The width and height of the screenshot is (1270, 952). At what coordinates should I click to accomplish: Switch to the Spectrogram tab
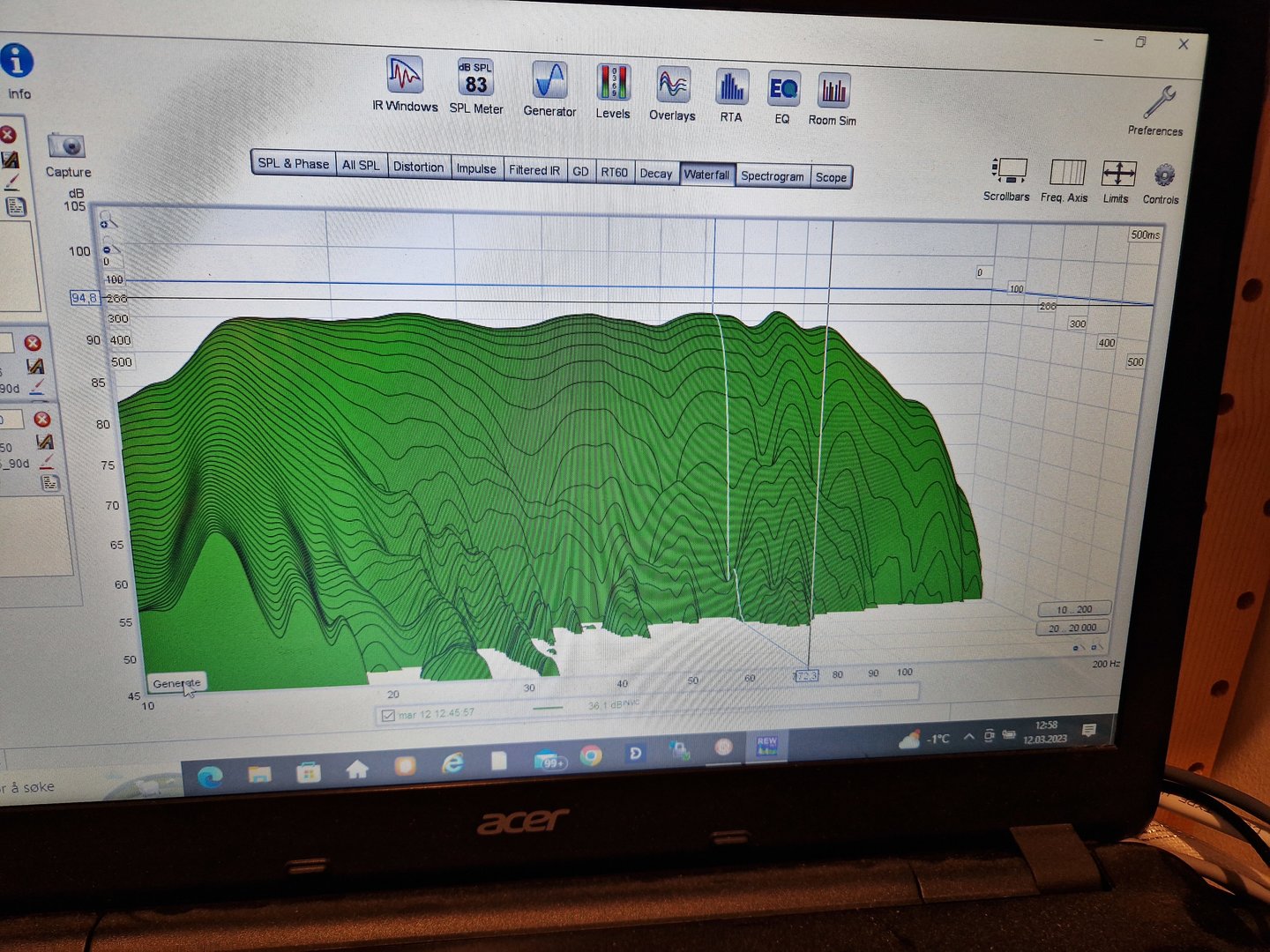[x=772, y=176]
